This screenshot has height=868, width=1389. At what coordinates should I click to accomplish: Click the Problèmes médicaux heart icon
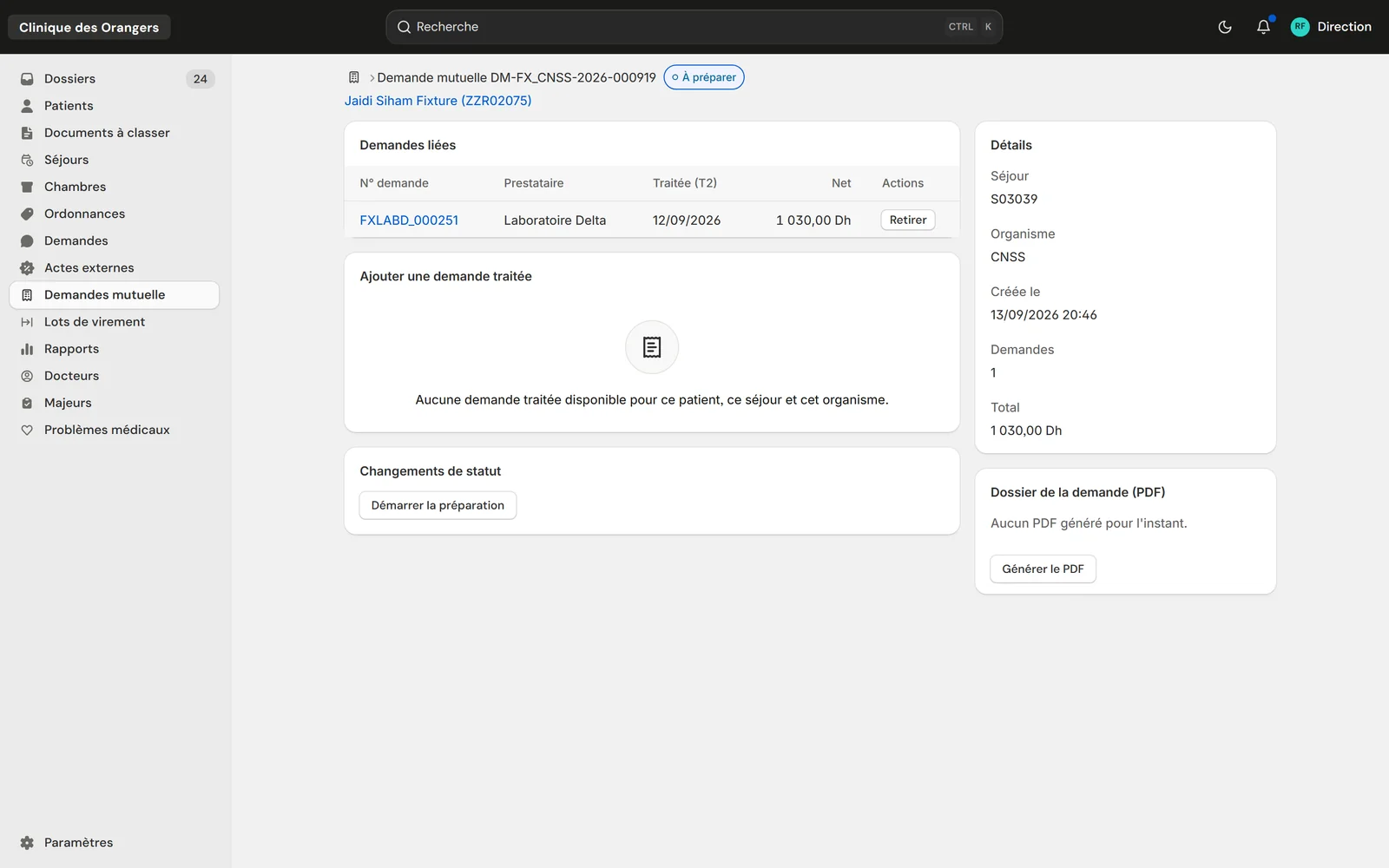[27, 430]
